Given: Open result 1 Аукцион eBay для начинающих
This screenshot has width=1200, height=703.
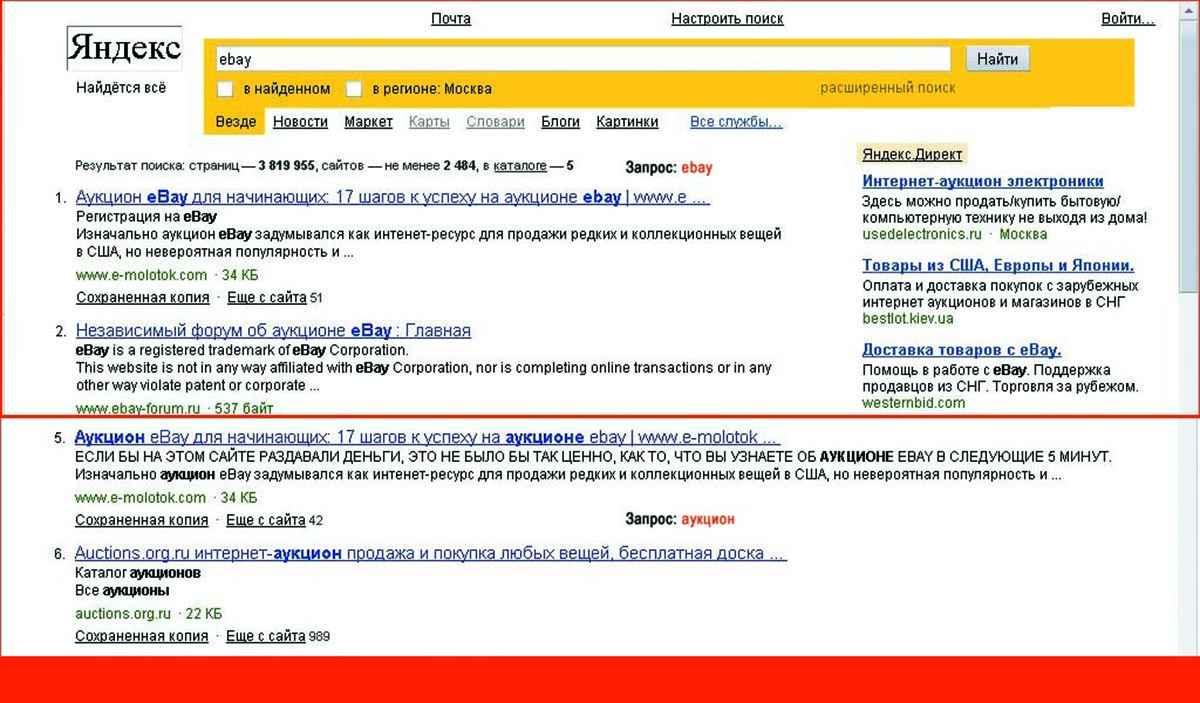Looking at the screenshot, I should (x=392, y=197).
